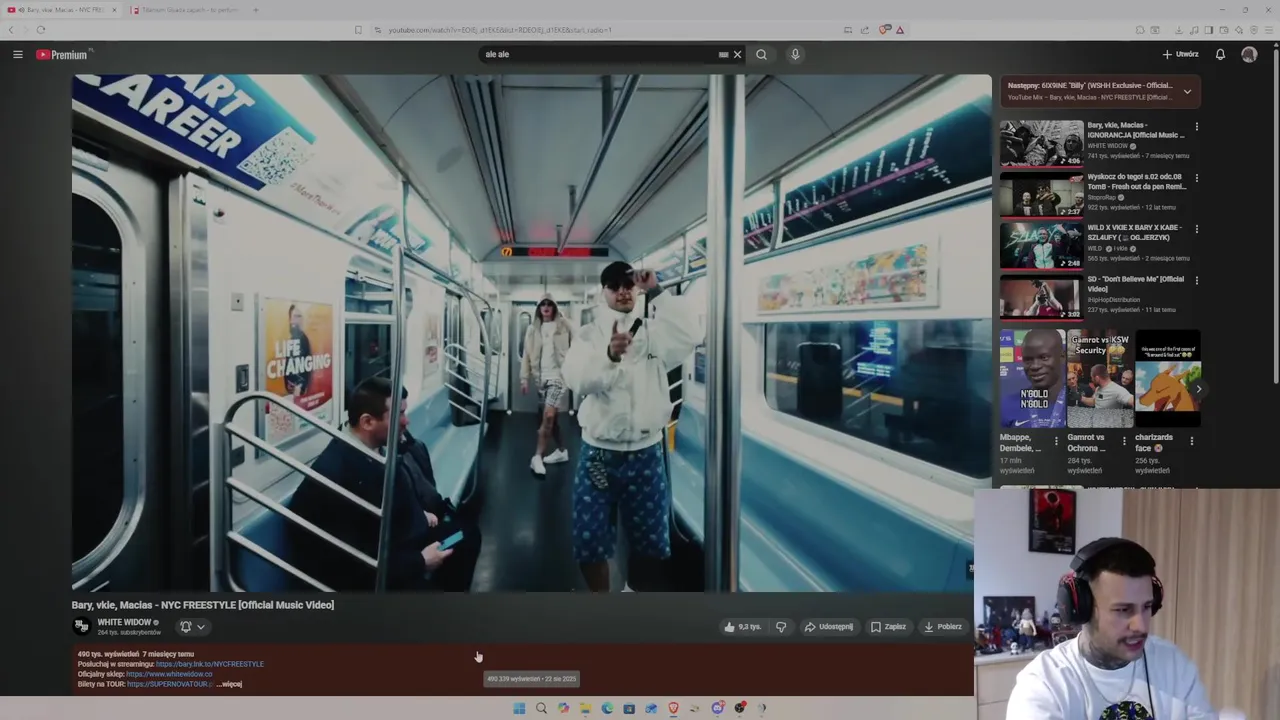Open Mbappe, Dembele short thumbnail
Screen dimensions: 1280x720
tap(1033, 379)
